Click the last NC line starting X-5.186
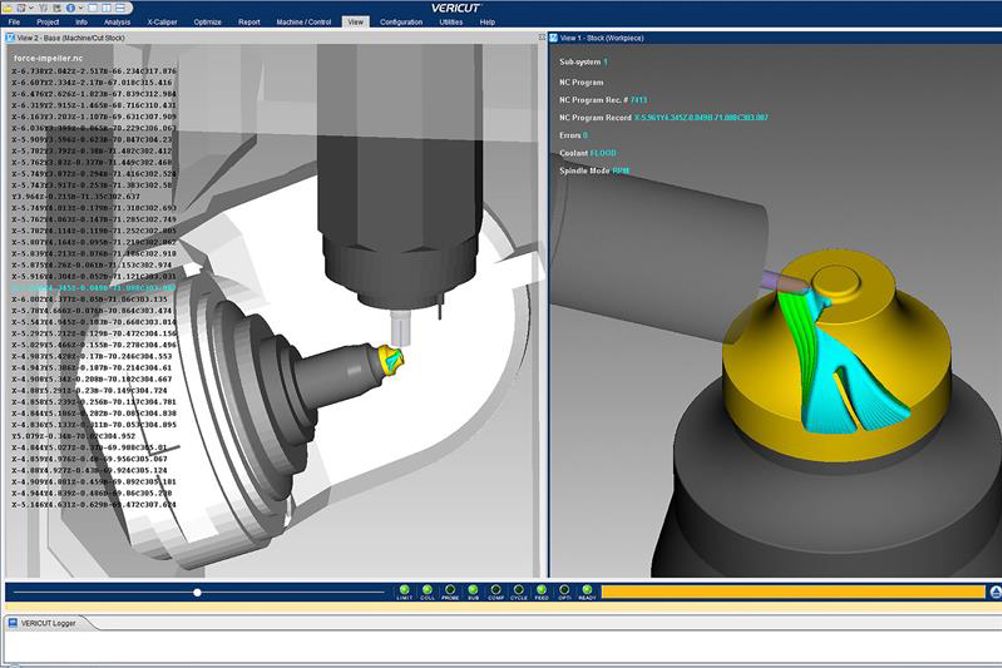Screen dimensions: 1002x668 pyautogui.click(x=94, y=505)
